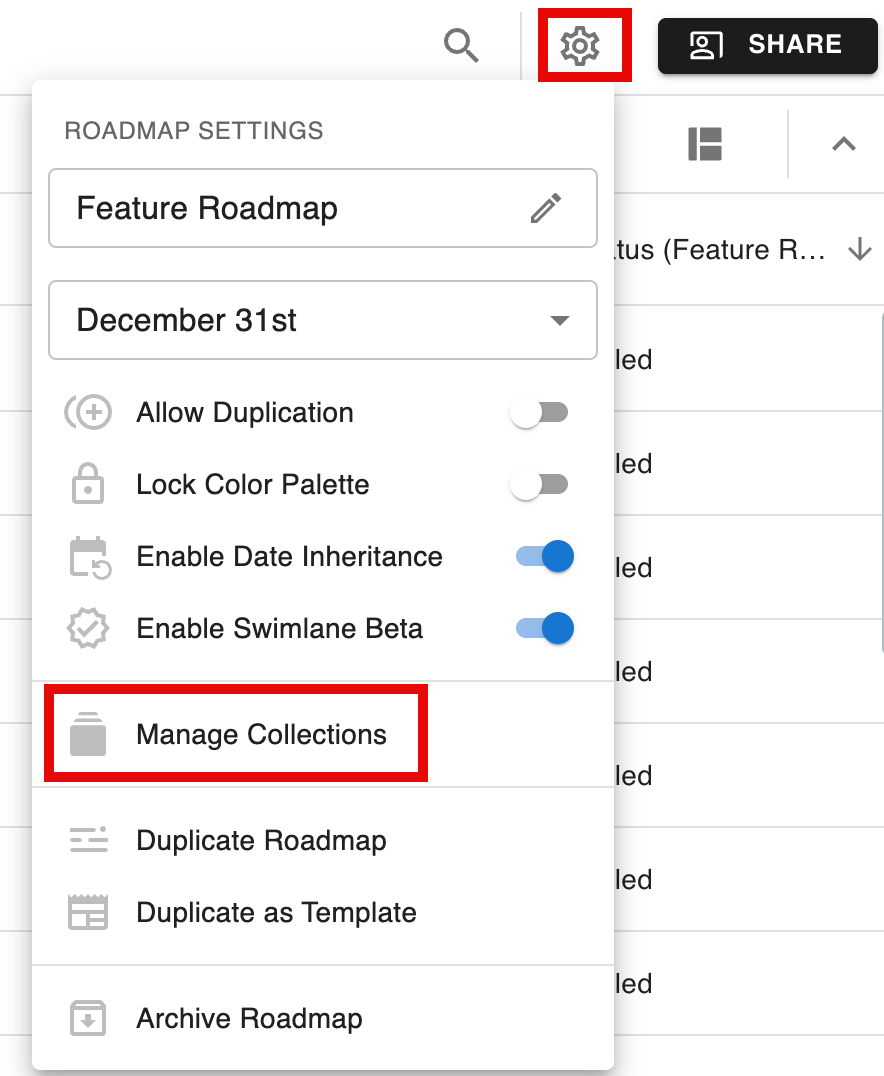This screenshot has height=1076, width=884.
Task: Click the sort arrow next to Status column
Action: (x=860, y=251)
